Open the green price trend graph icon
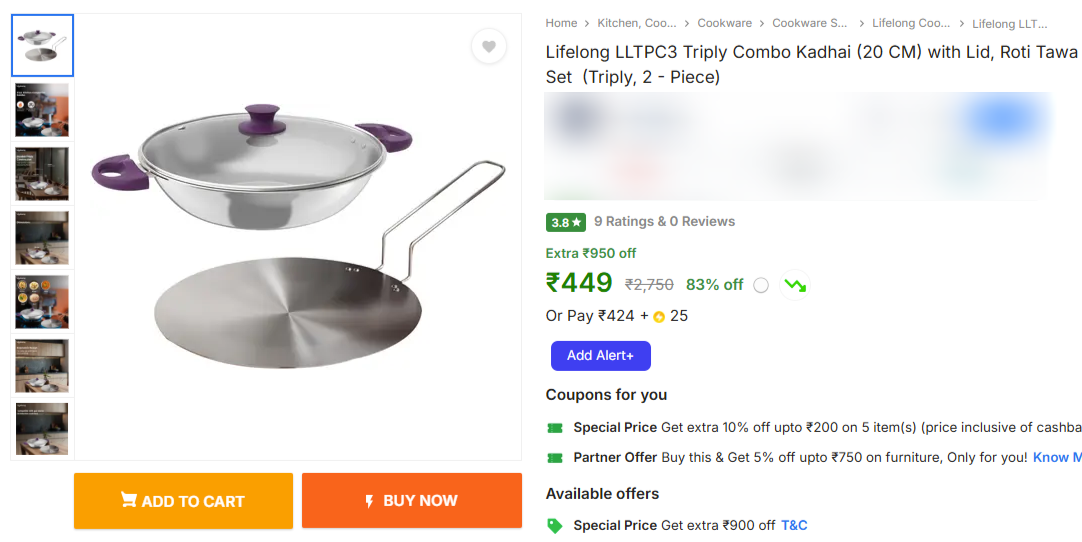The width and height of the screenshot is (1082, 542). (x=795, y=285)
